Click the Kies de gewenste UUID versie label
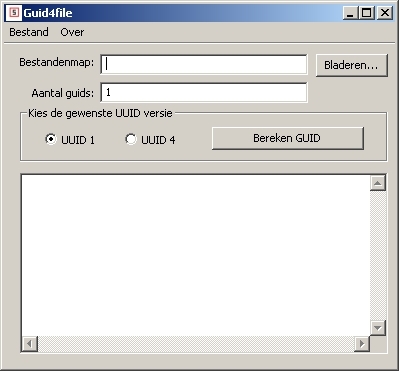Viewport: 399px width, 371px height. [100, 113]
